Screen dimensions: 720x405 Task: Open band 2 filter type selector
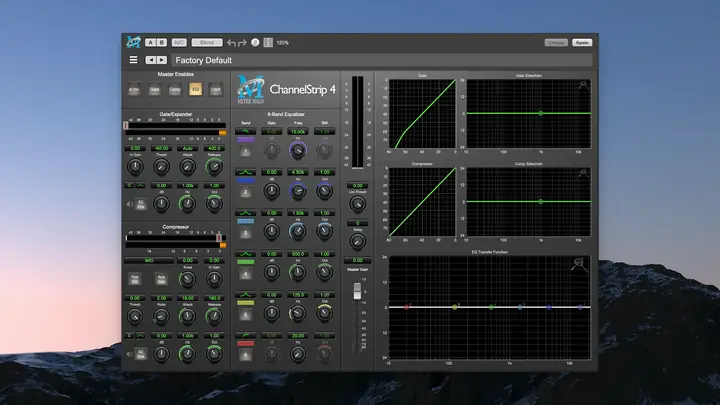coord(246,172)
